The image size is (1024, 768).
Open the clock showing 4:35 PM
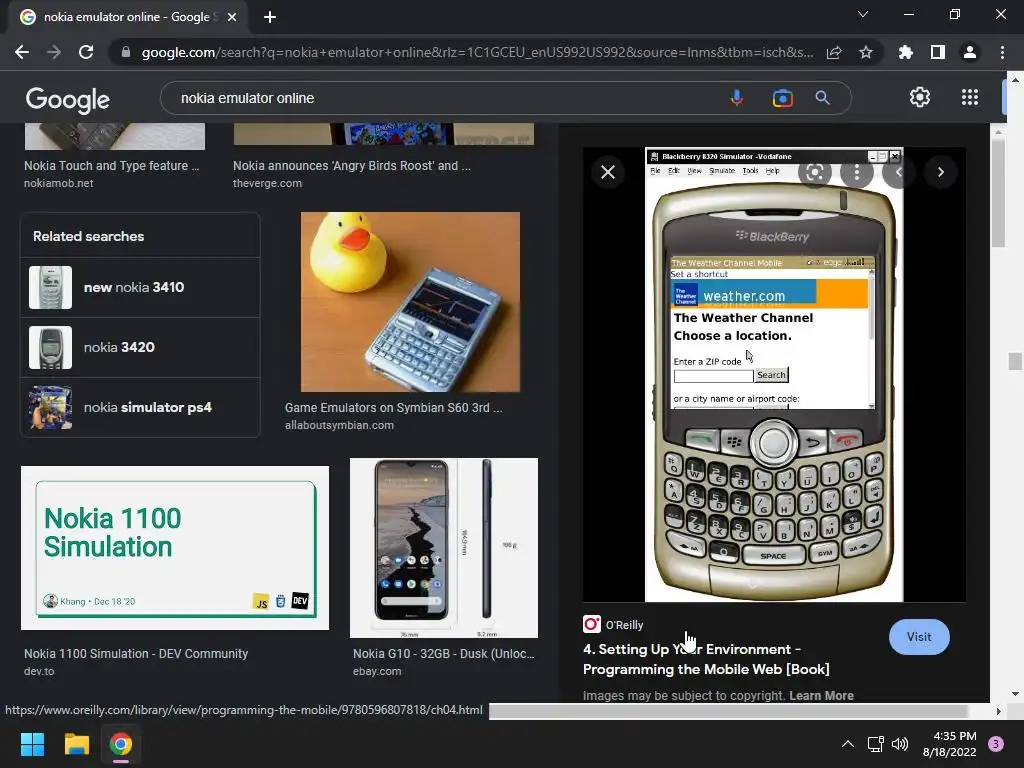tap(949, 744)
